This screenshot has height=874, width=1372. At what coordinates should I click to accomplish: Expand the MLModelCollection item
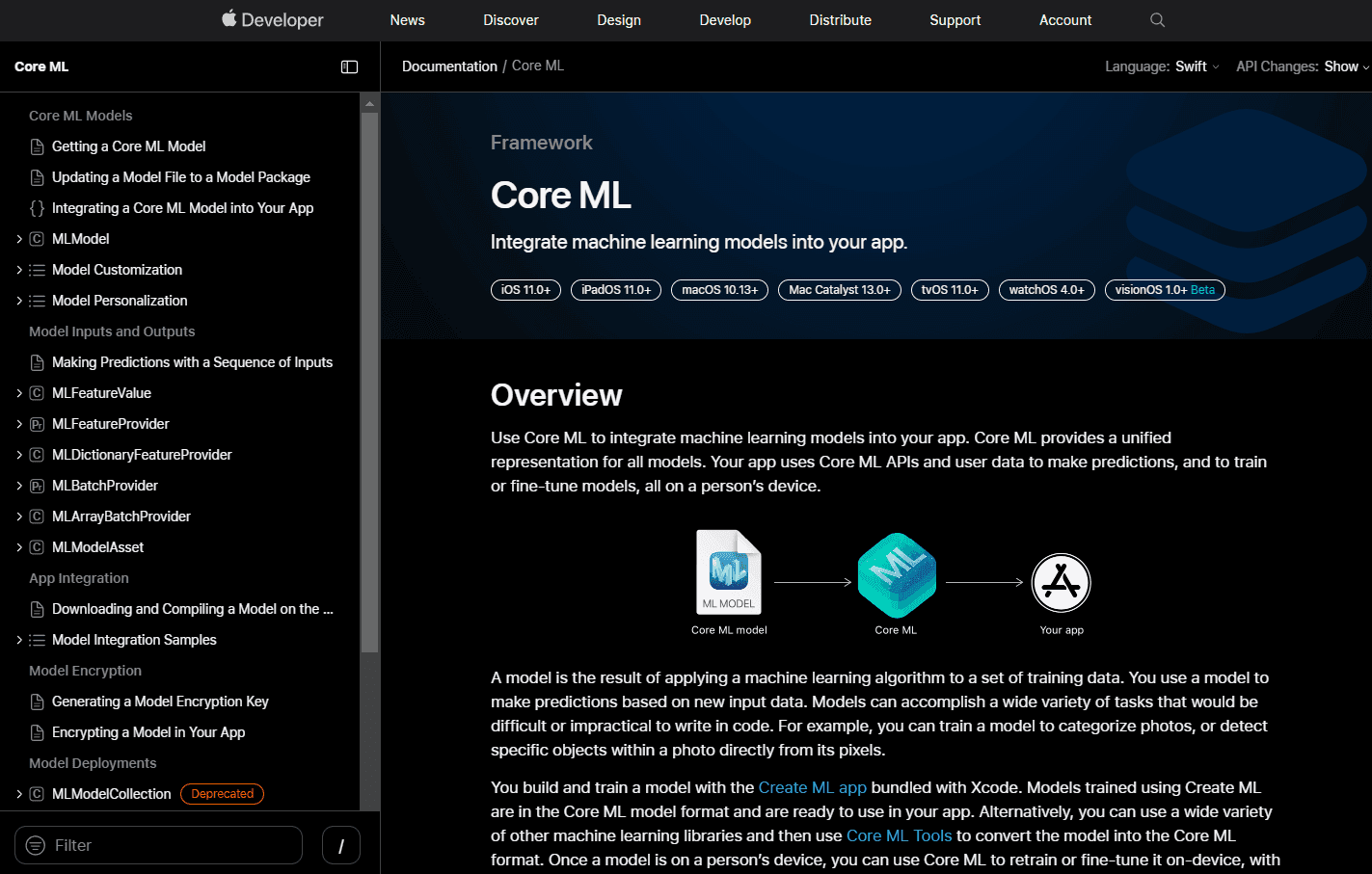click(x=19, y=794)
